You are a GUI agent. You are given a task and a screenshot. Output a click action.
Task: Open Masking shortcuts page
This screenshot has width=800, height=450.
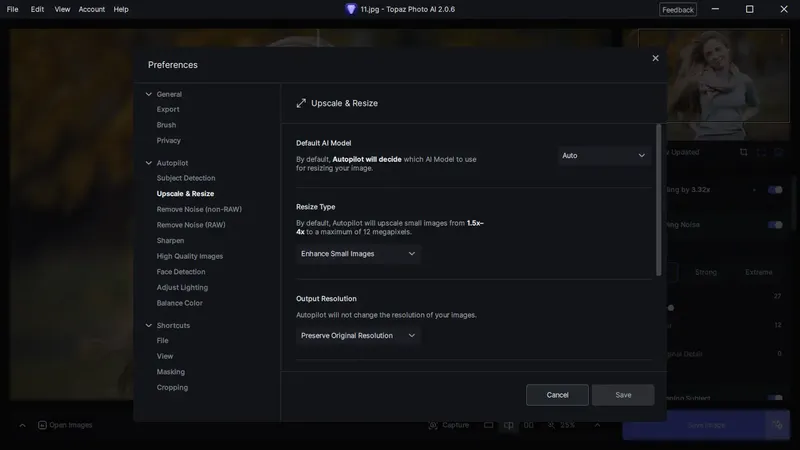[170, 372]
